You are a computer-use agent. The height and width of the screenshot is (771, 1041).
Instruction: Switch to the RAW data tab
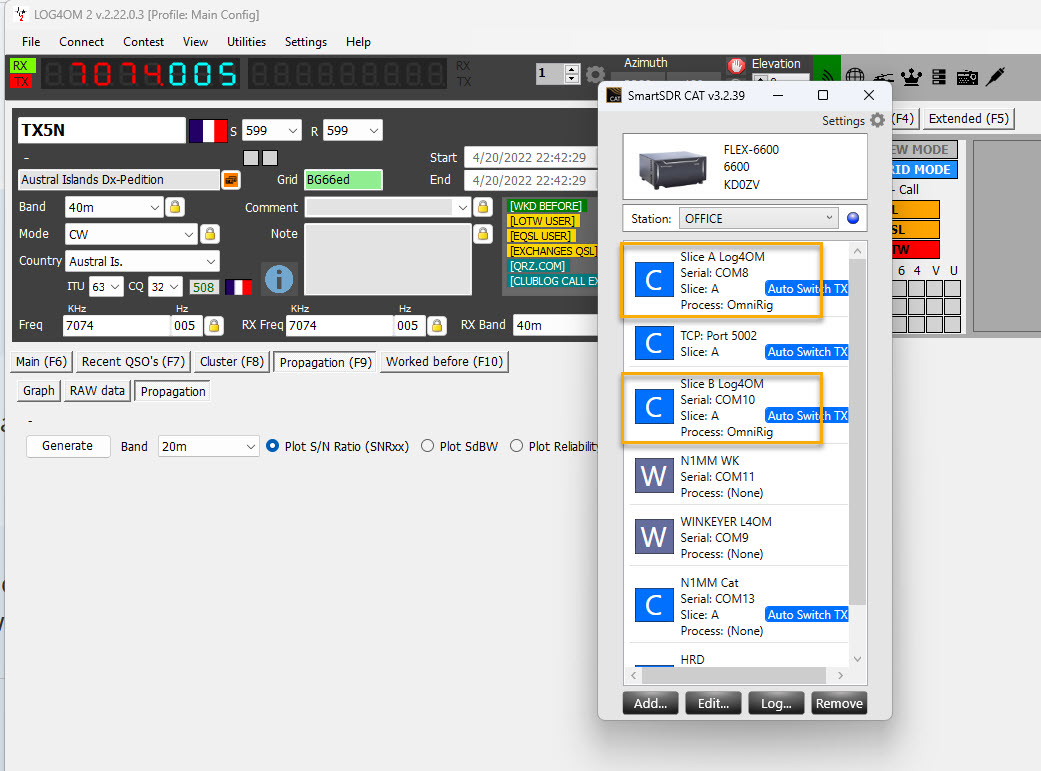(x=97, y=391)
